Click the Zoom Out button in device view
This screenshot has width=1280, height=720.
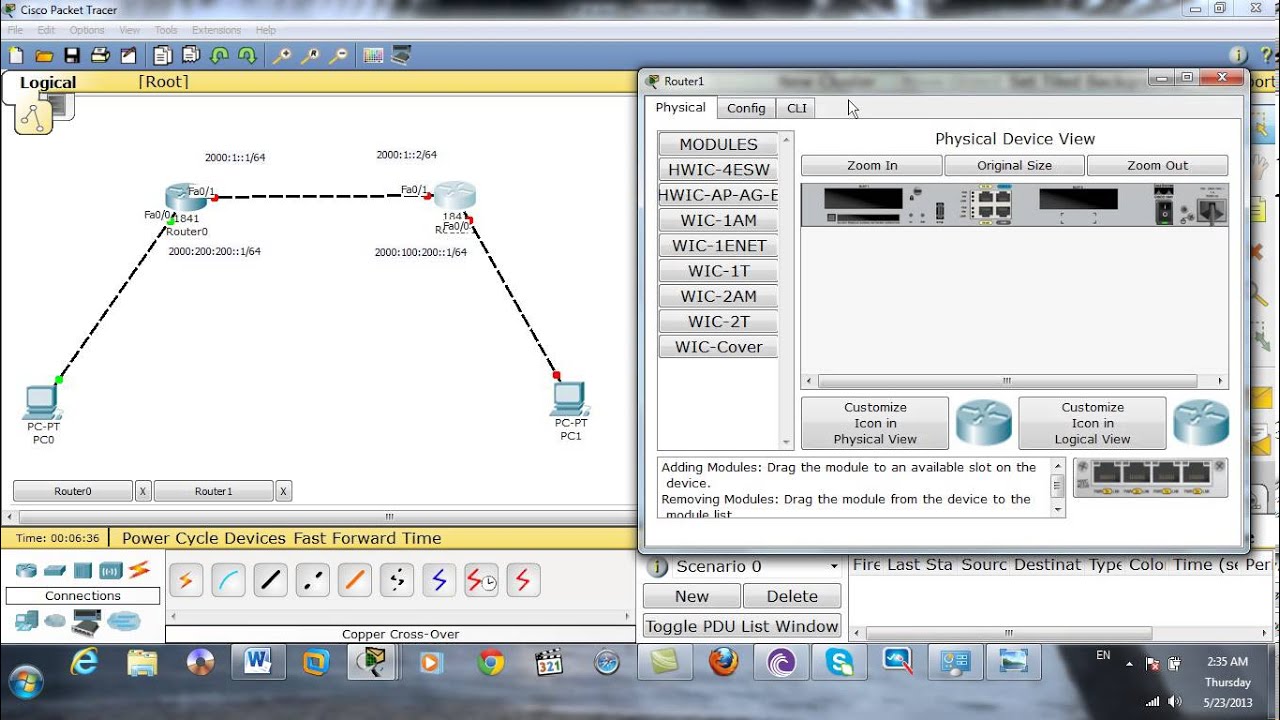1158,166
